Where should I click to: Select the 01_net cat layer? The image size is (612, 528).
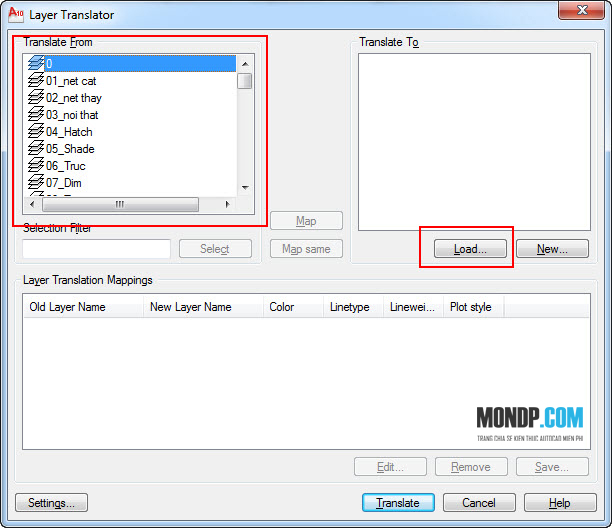[x=71, y=81]
